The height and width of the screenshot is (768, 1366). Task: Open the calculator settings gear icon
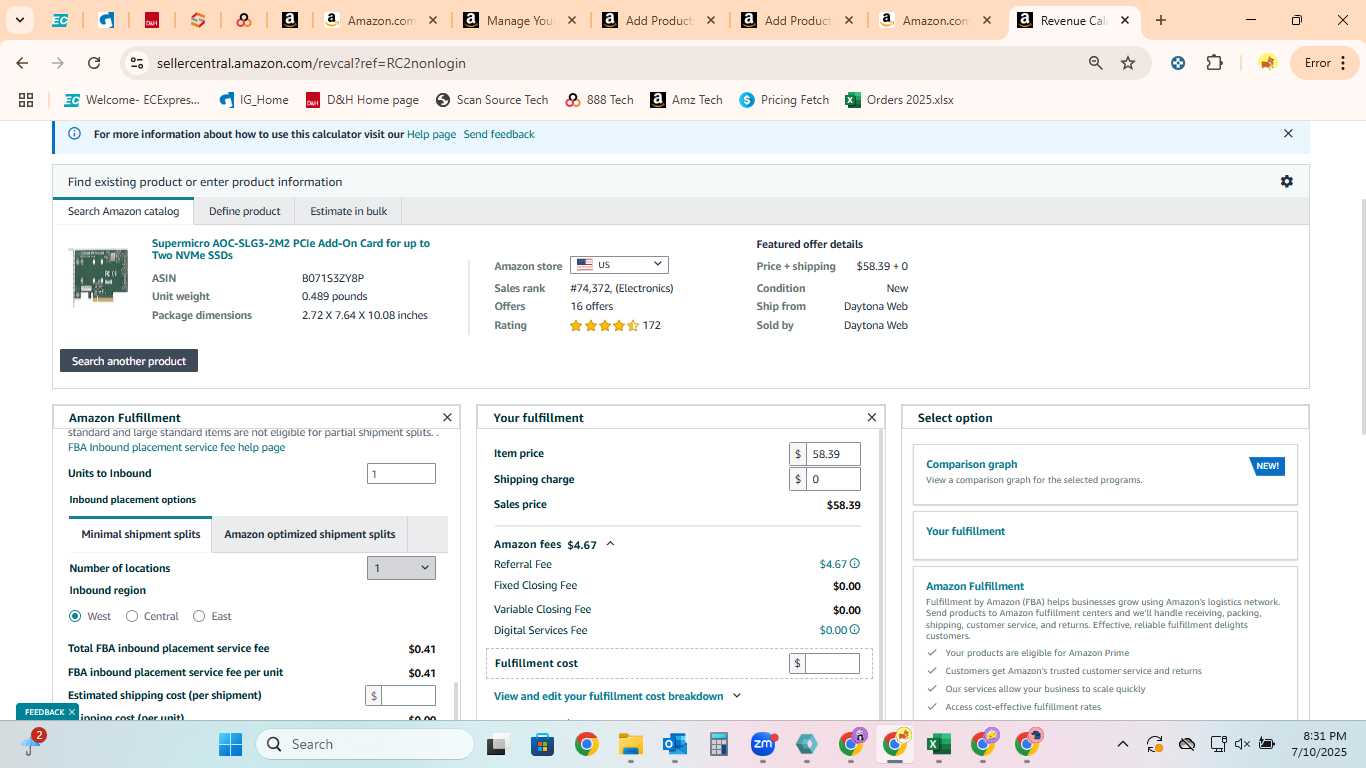pyautogui.click(x=1286, y=181)
